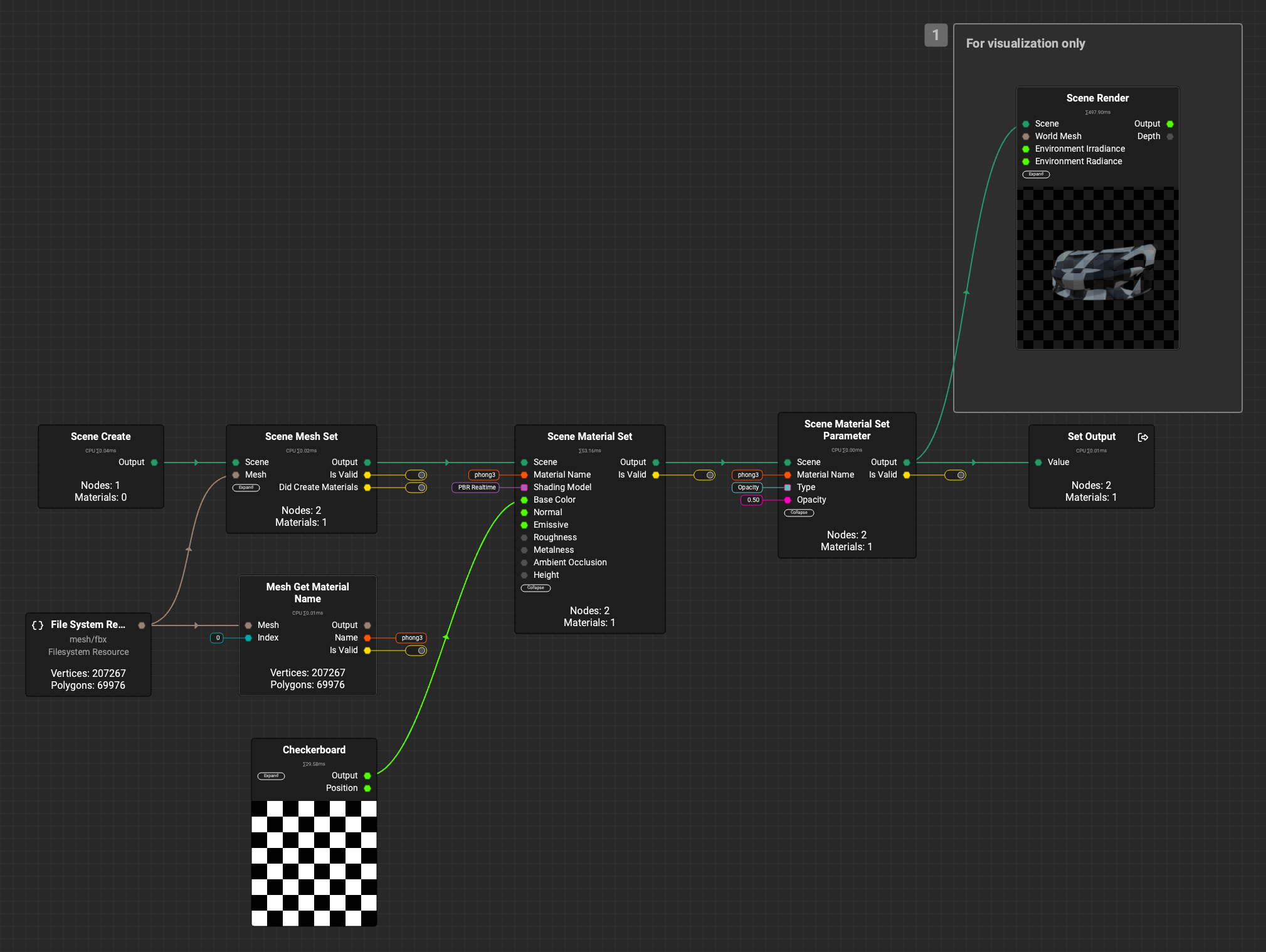Click the Scene Mesh Set Mesh port
The height and width of the screenshot is (952, 1266).
coord(236,475)
